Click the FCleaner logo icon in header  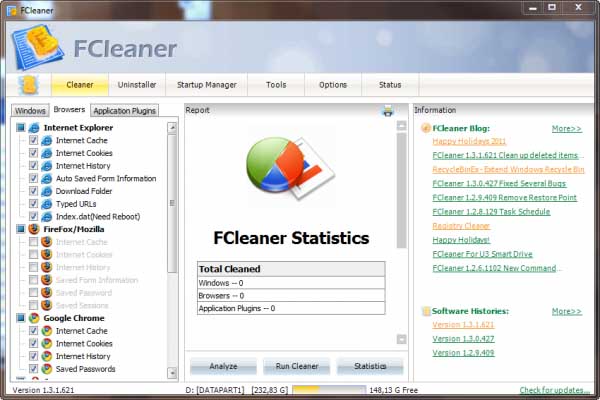click(x=38, y=48)
